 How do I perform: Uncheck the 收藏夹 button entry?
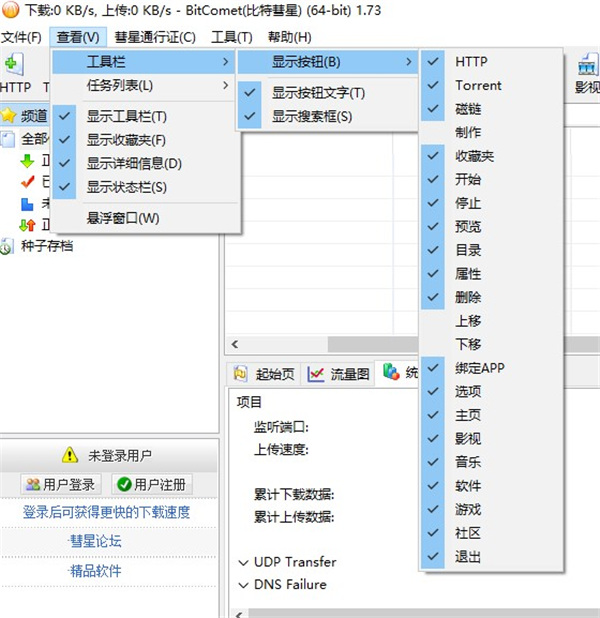(491, 156)
